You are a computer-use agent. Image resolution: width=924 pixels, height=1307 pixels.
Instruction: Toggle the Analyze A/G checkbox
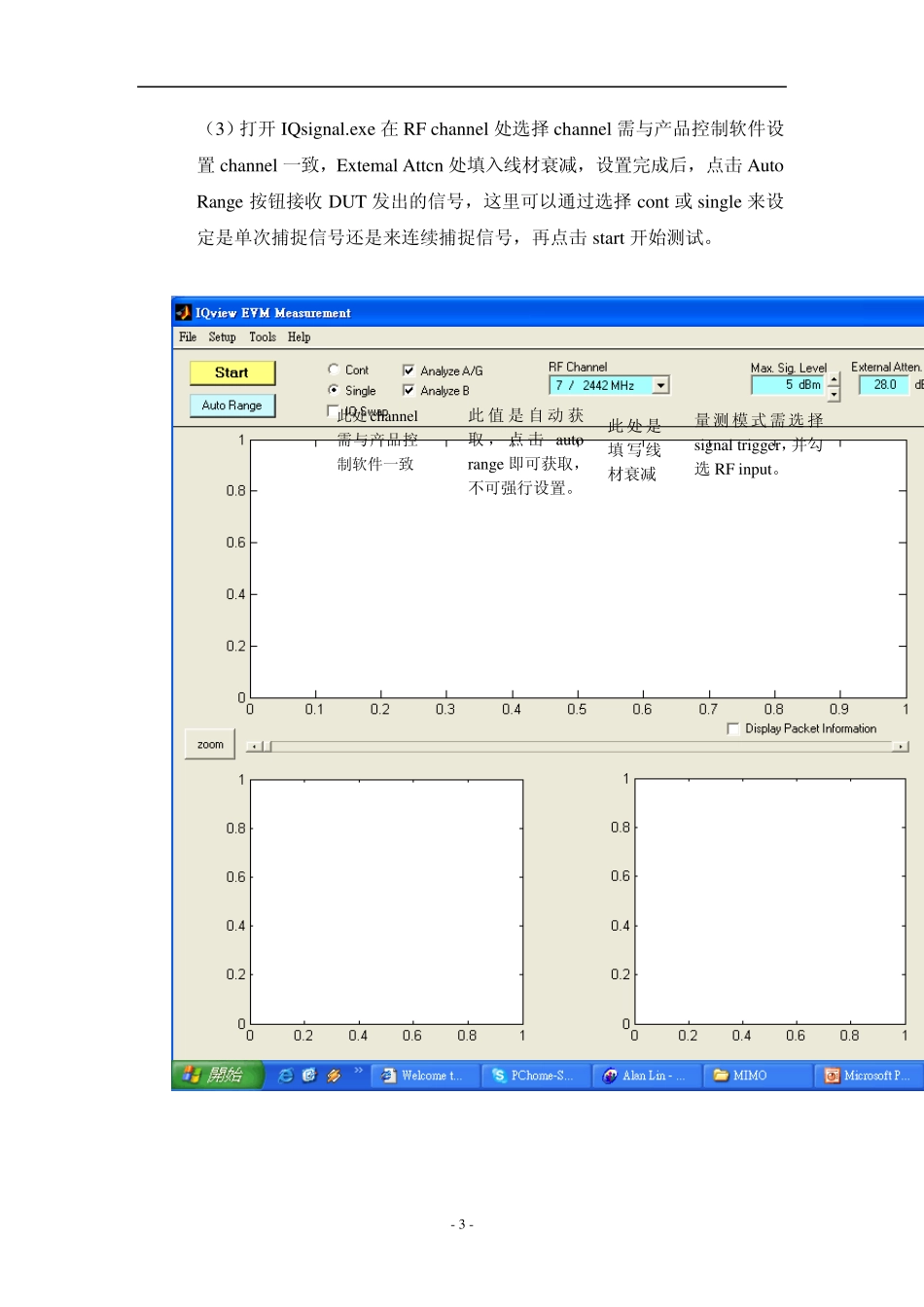point(409,371)
